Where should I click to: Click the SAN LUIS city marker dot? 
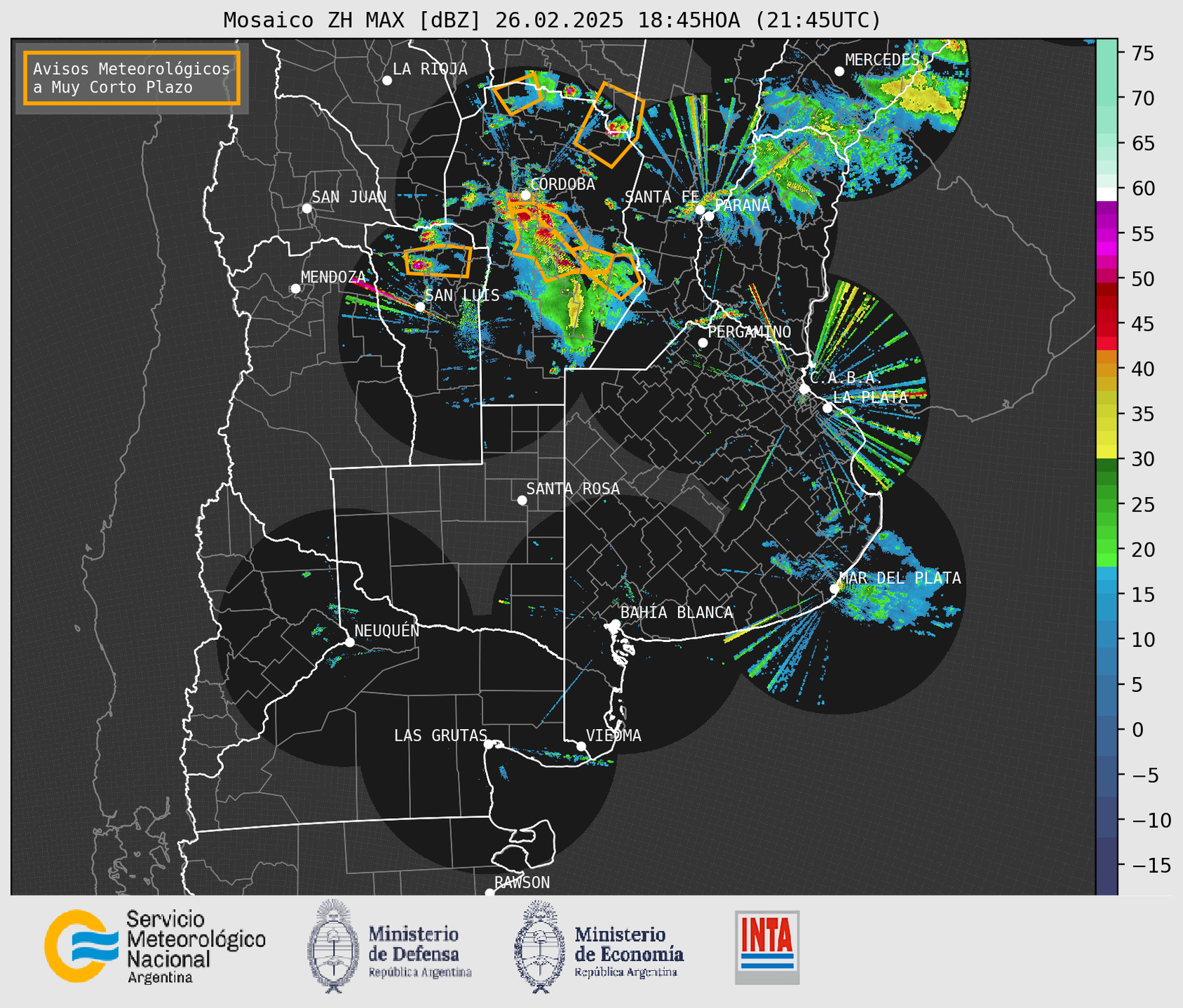(420, 307)
